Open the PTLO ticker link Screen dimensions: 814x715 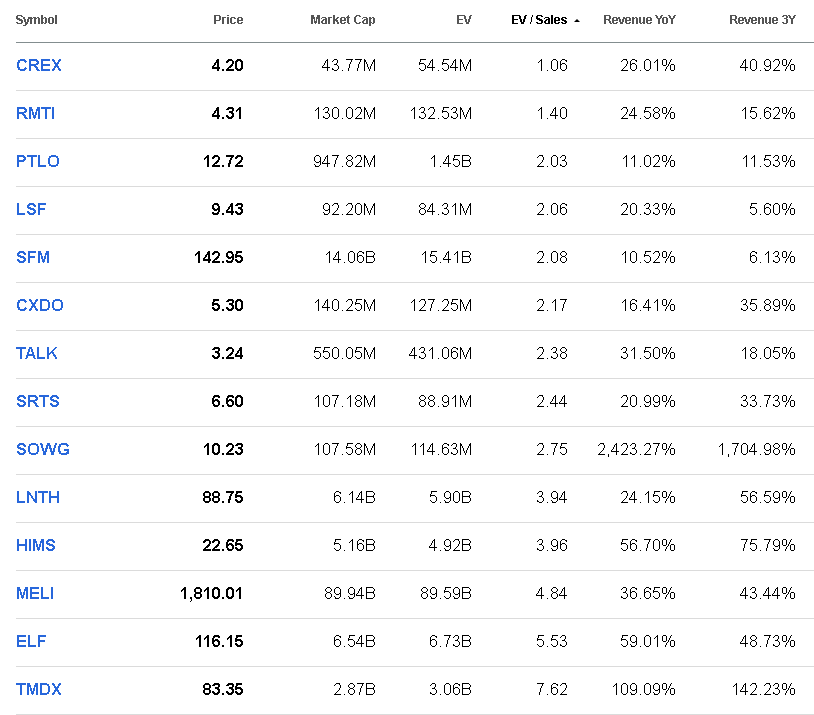coord(38,161)
